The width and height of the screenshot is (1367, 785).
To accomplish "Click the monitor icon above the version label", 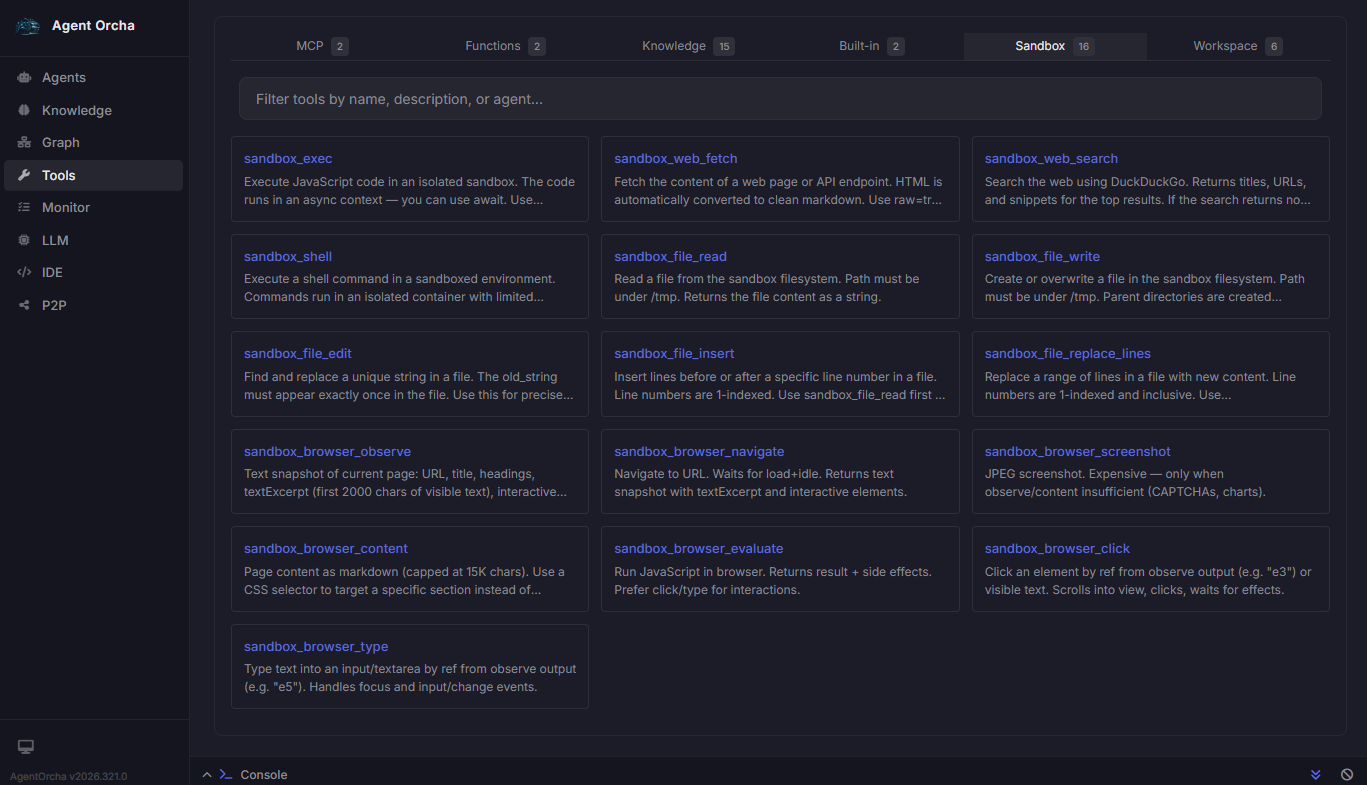I will pyautogui.click(x=25, y=746).
